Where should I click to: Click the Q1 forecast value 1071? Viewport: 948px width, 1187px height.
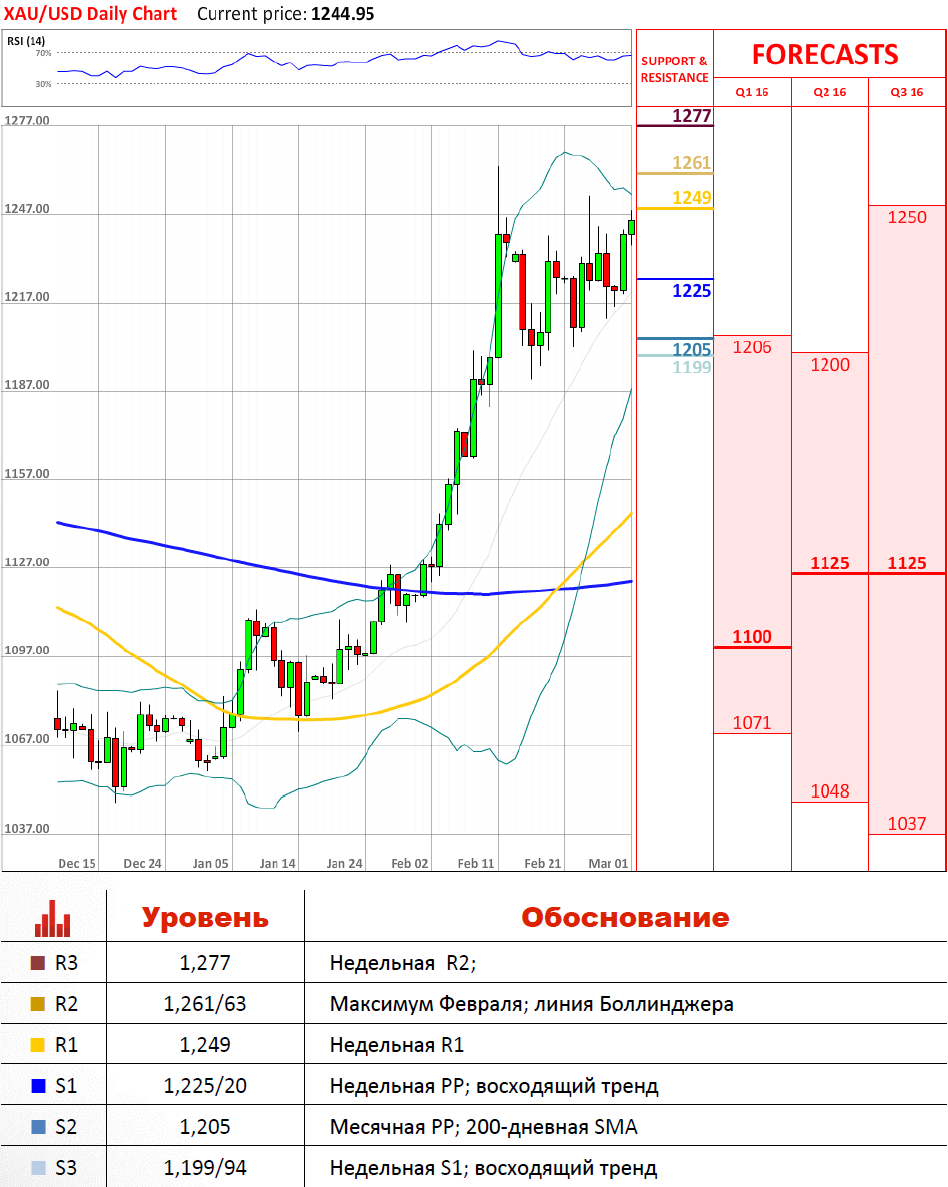[752, 723]
